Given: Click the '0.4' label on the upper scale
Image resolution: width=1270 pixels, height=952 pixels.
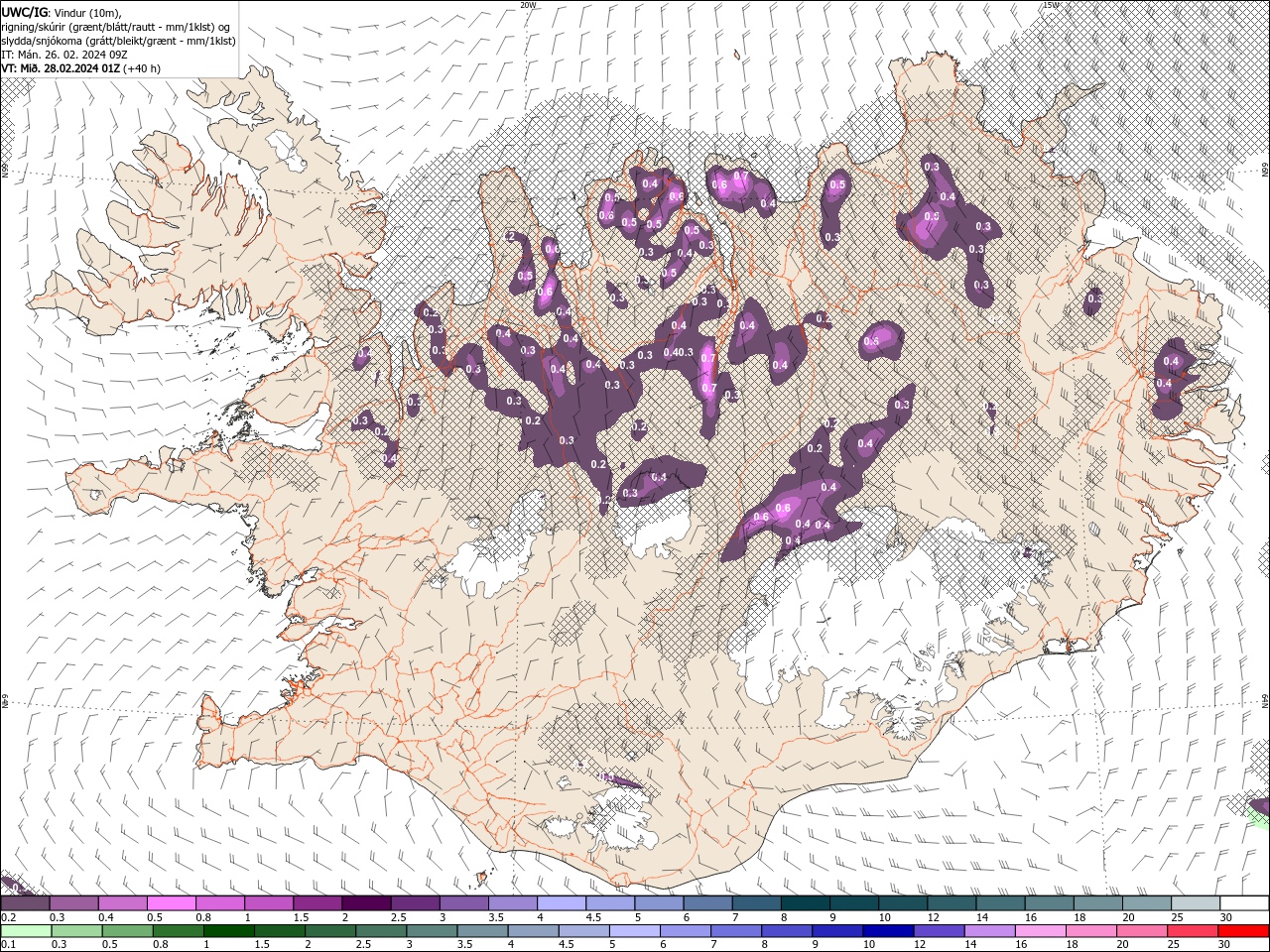Looking at the screenshot, I should 105,917.
